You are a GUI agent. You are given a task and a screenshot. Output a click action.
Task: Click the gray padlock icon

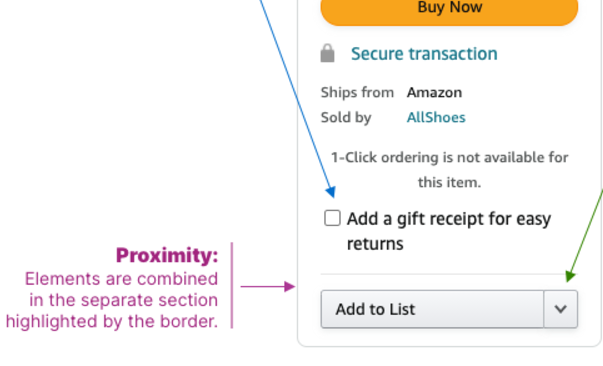coord(327,53)
